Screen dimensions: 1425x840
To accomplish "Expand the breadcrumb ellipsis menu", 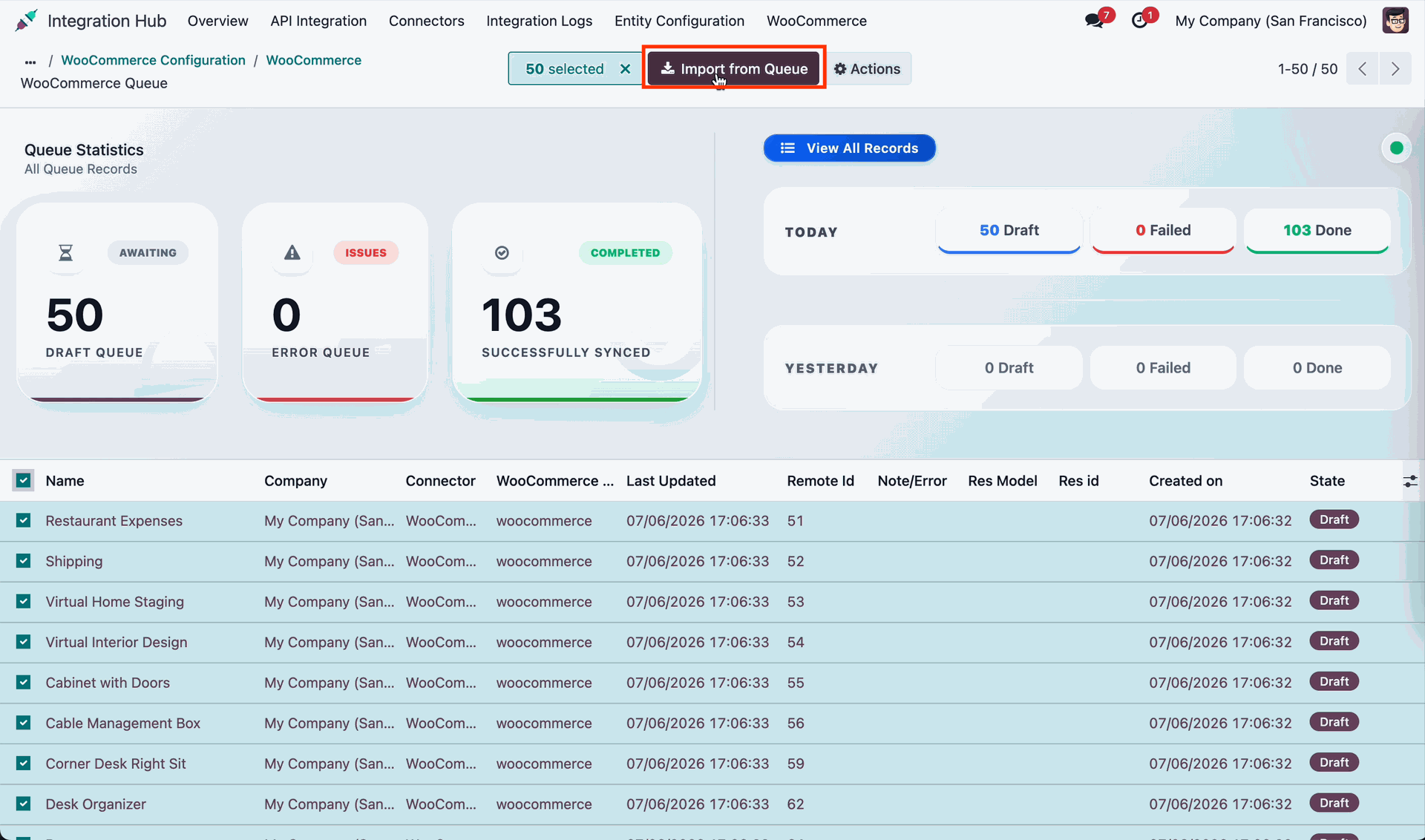I will click(x=30, y=61).
